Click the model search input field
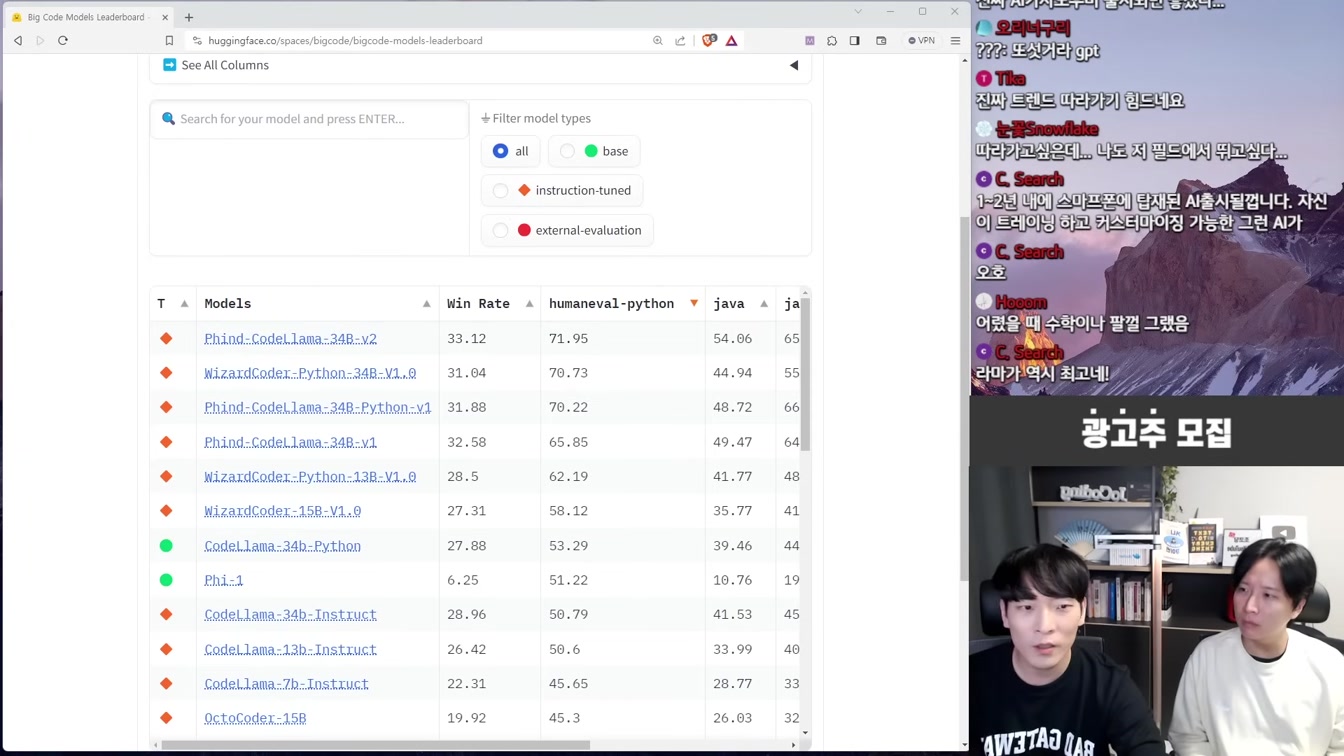The width and height of the screenshot is (1344, 756). (309, 119)
